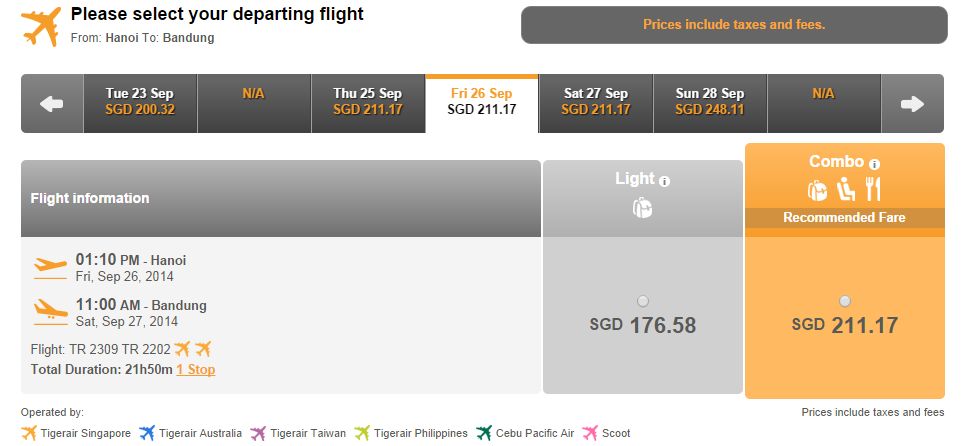
Task: Click the next dates right arrow
Action: click(912, 104)
